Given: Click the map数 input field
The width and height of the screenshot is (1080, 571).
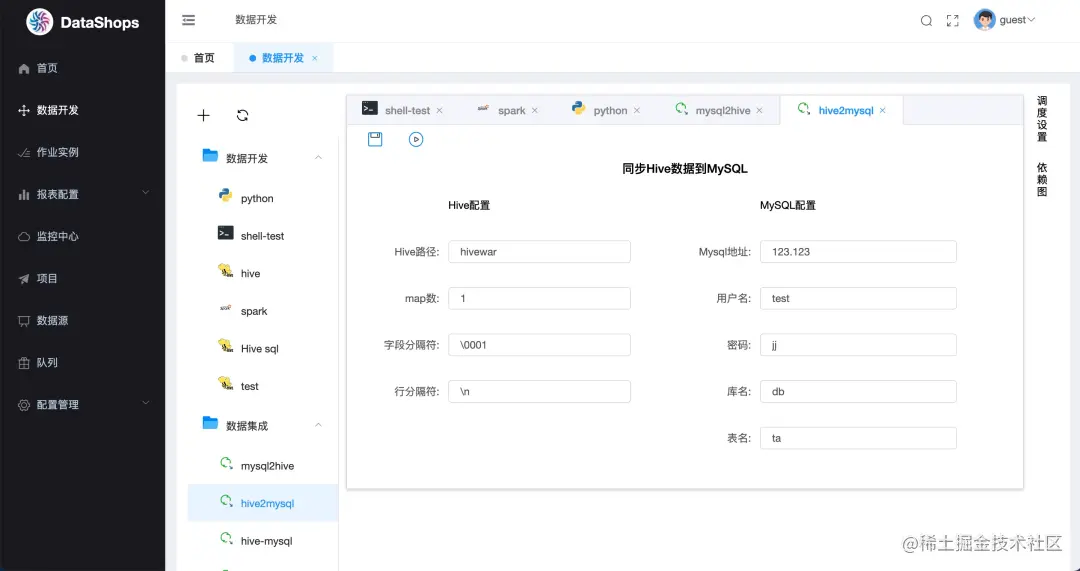Looking at the screenshot, I should tap(539, 298).
